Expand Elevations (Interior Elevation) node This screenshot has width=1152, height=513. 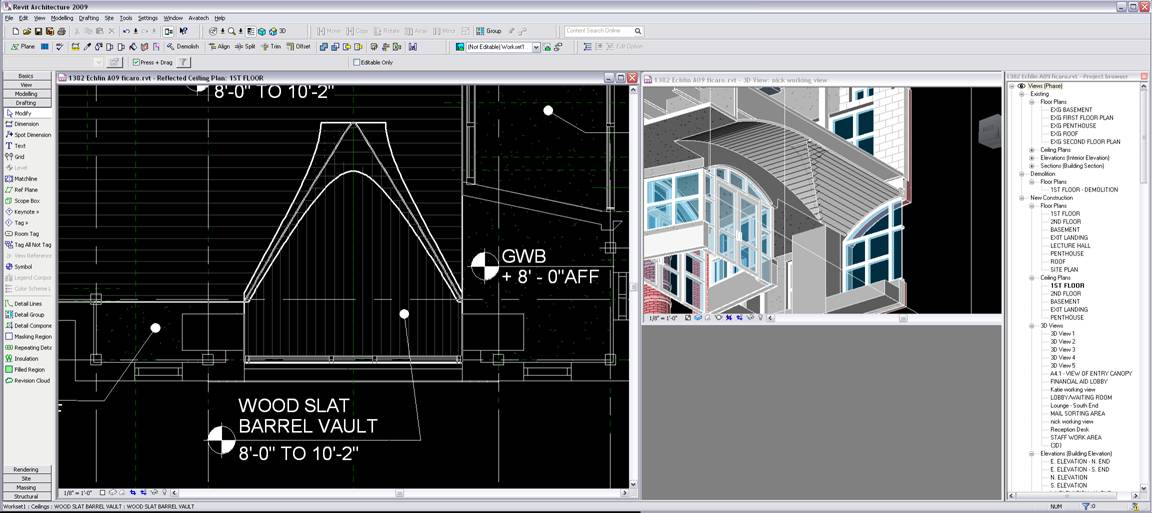[1032, 157]
